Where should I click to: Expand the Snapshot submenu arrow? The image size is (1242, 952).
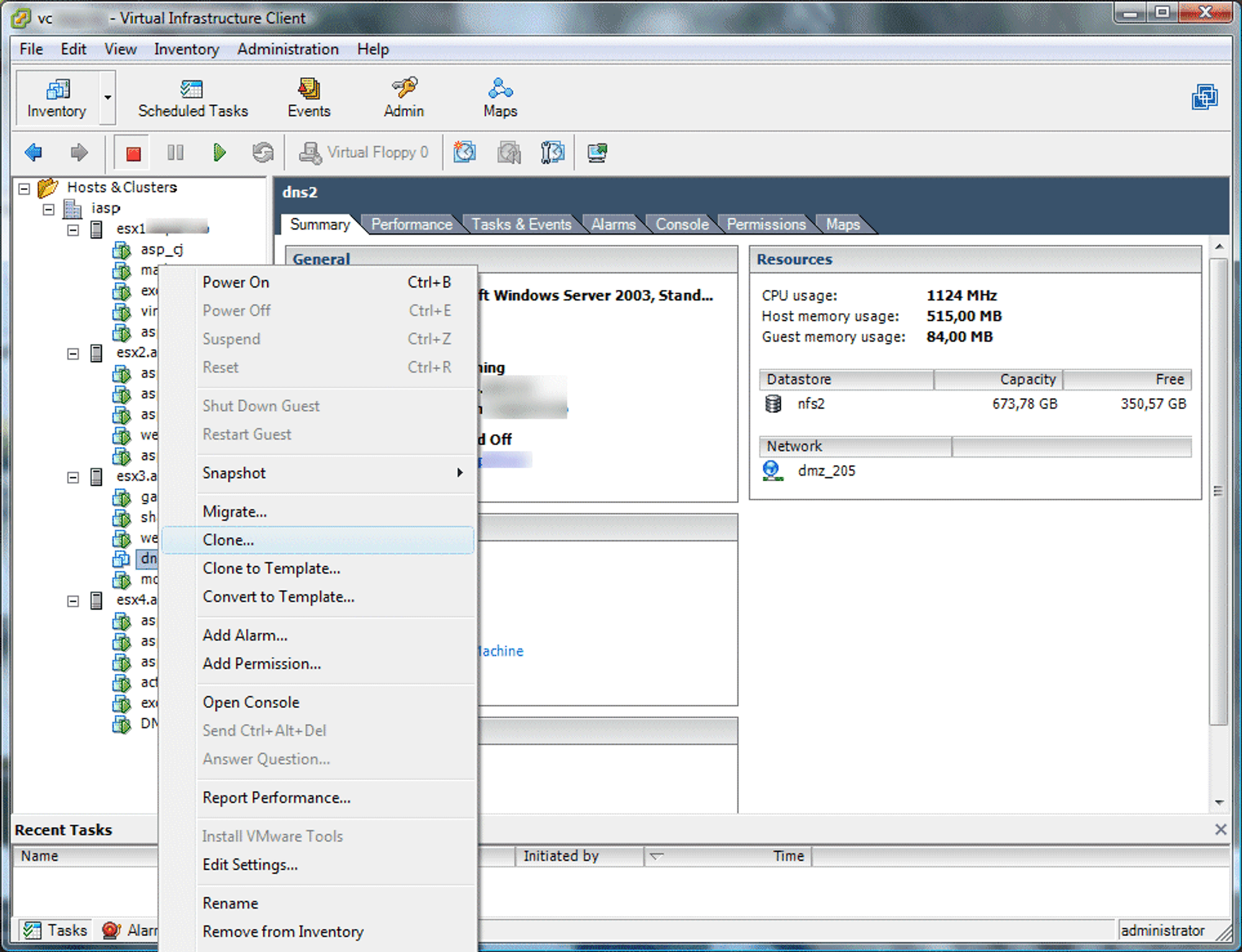pyautogui.click(x=460, y=473)
